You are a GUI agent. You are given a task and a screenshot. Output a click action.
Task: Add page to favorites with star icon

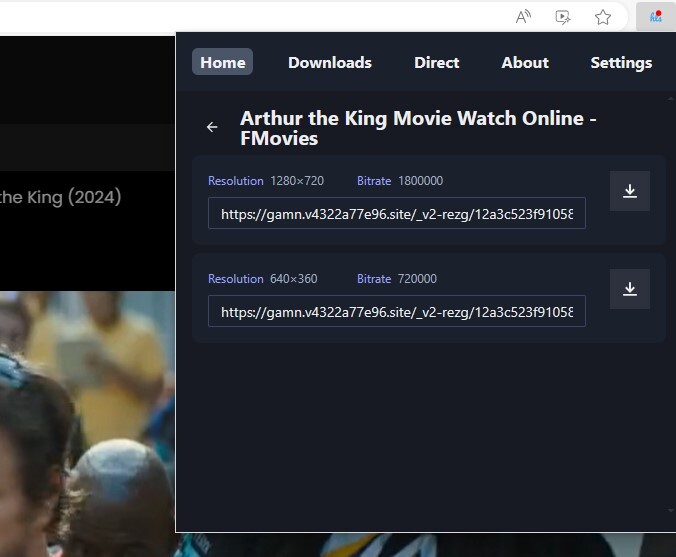603,17
